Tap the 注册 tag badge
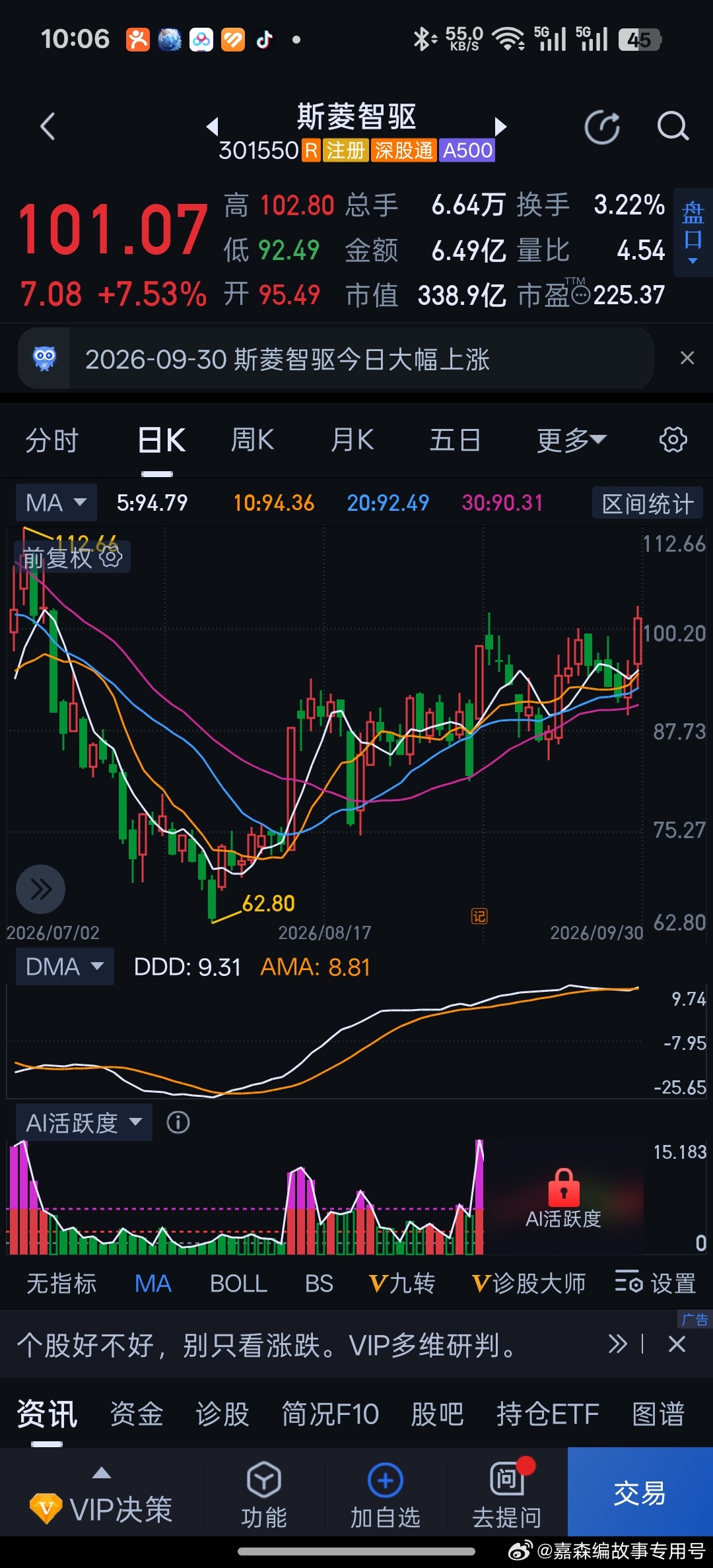Screen dimensions: 713x1568 [x=345, y=150]
